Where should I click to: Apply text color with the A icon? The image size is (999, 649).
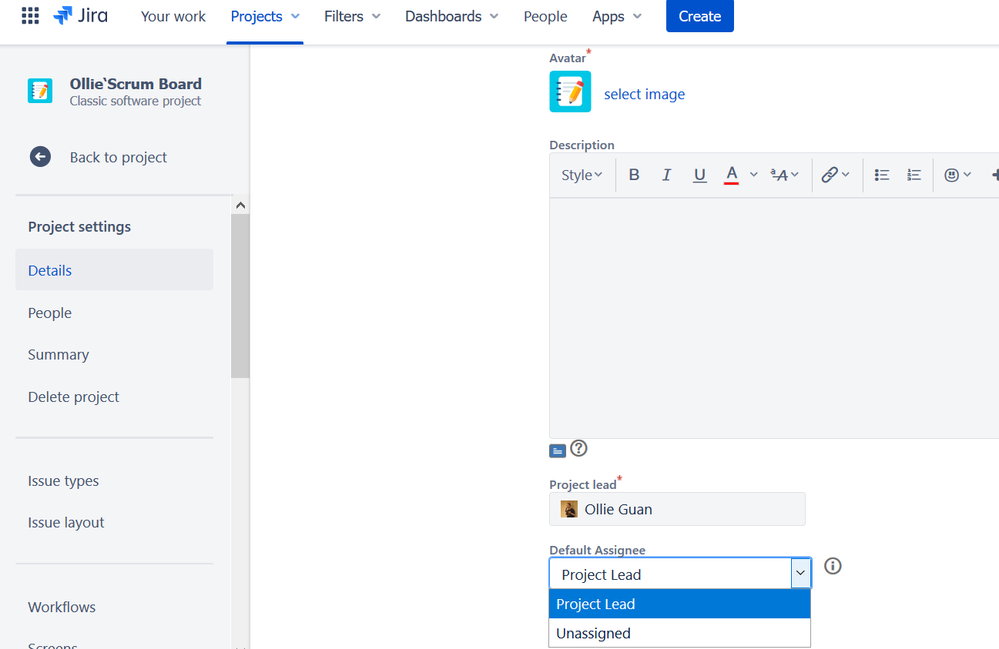click(731, 175)
